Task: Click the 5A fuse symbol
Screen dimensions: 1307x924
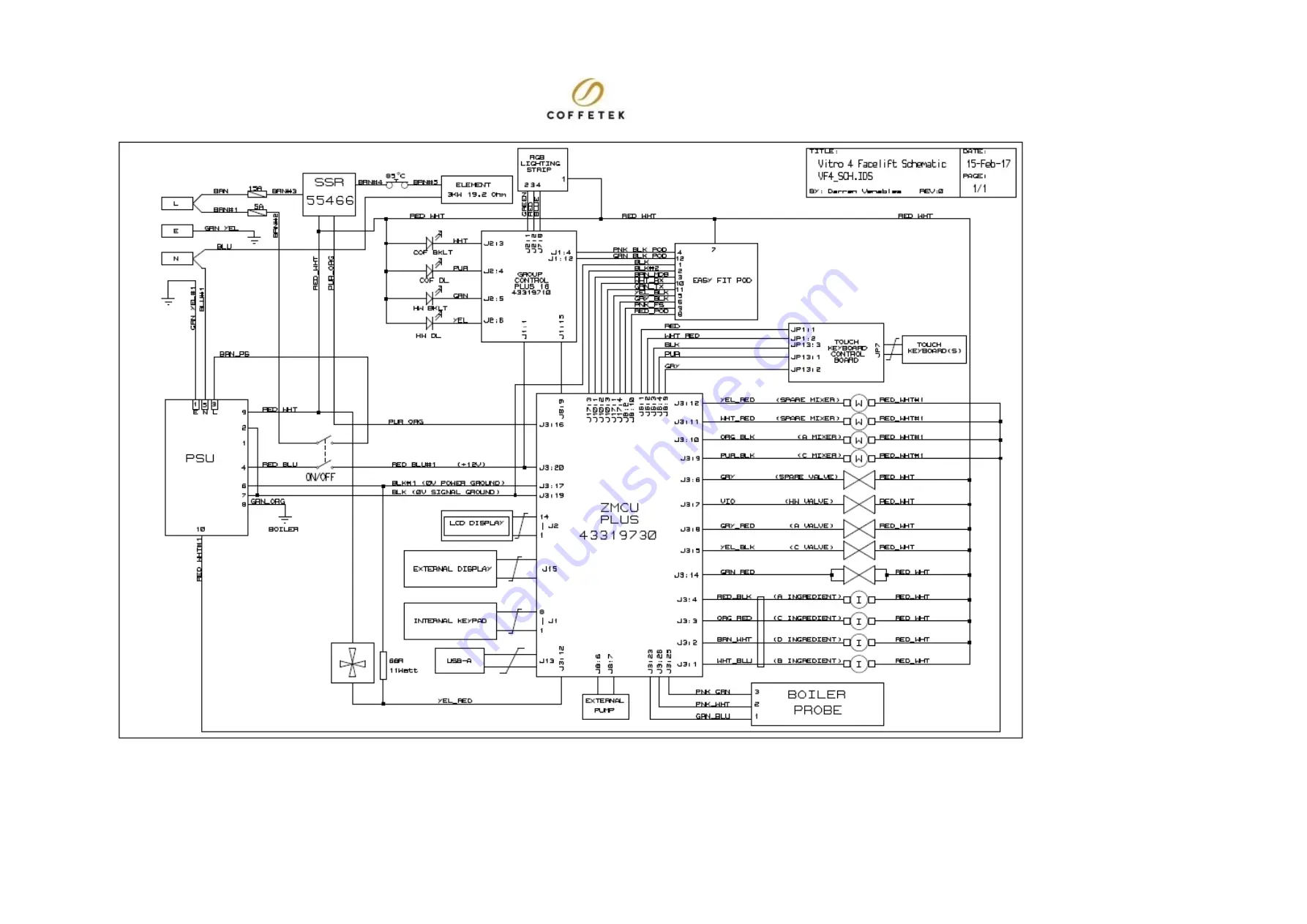Action: point(257,213)
